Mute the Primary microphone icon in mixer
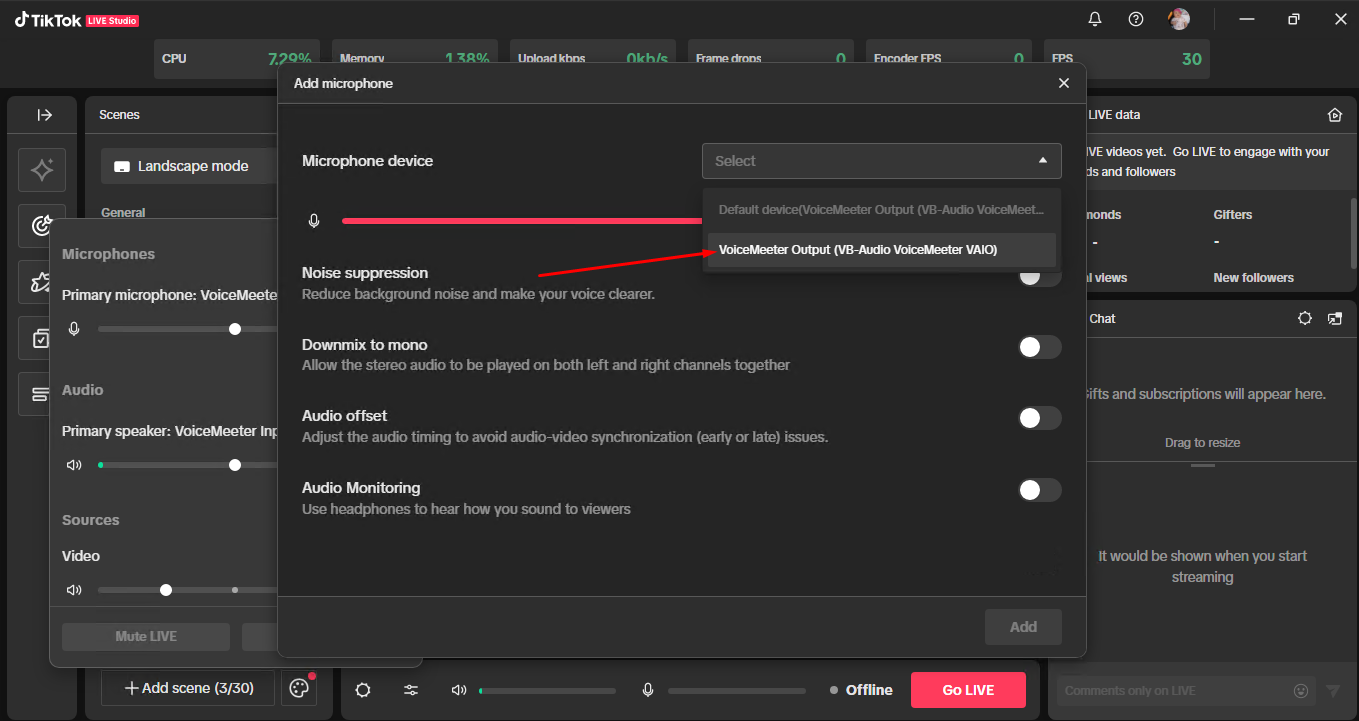 point(74,329)
